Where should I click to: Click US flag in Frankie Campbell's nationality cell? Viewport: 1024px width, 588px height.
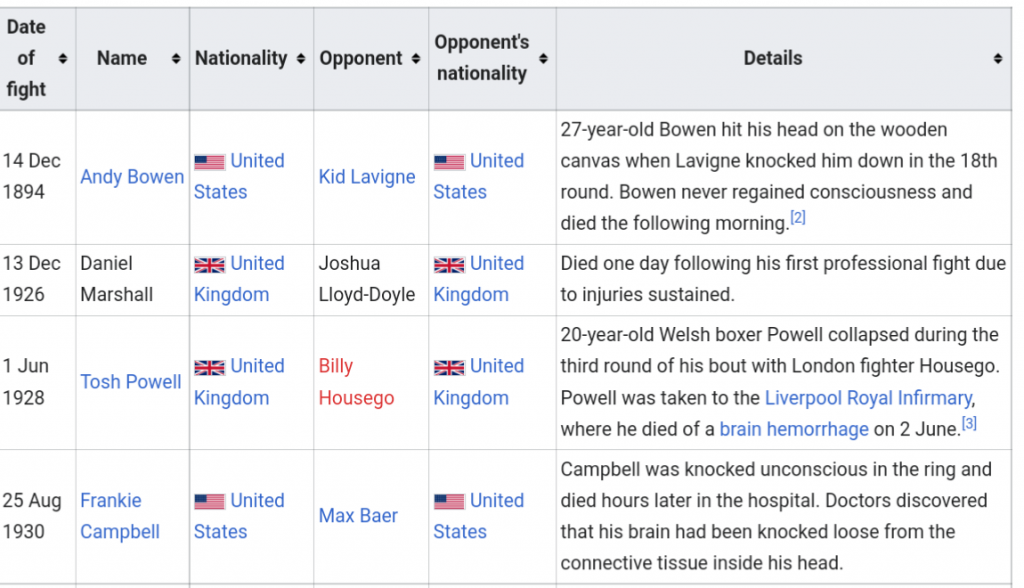tap(210, 501)
